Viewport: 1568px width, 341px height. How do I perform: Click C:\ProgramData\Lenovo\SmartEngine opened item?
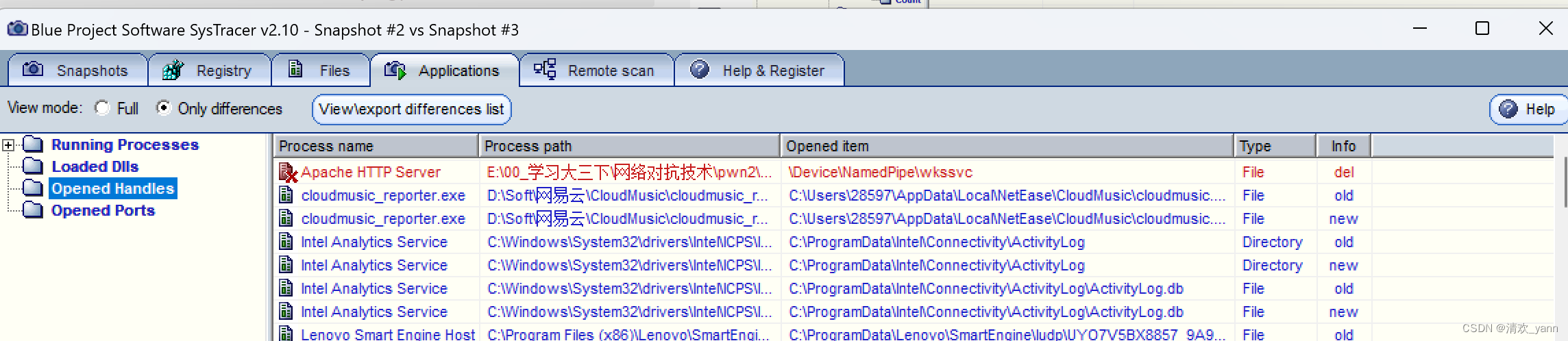tap(1007, 334)
